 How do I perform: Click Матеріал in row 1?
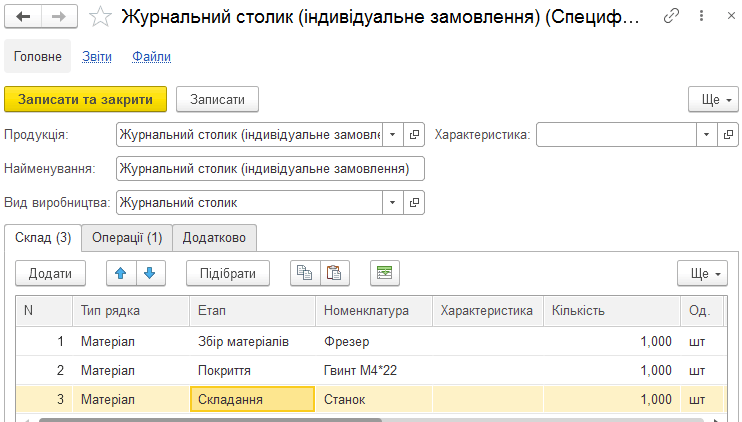click(x=131, y=342)
